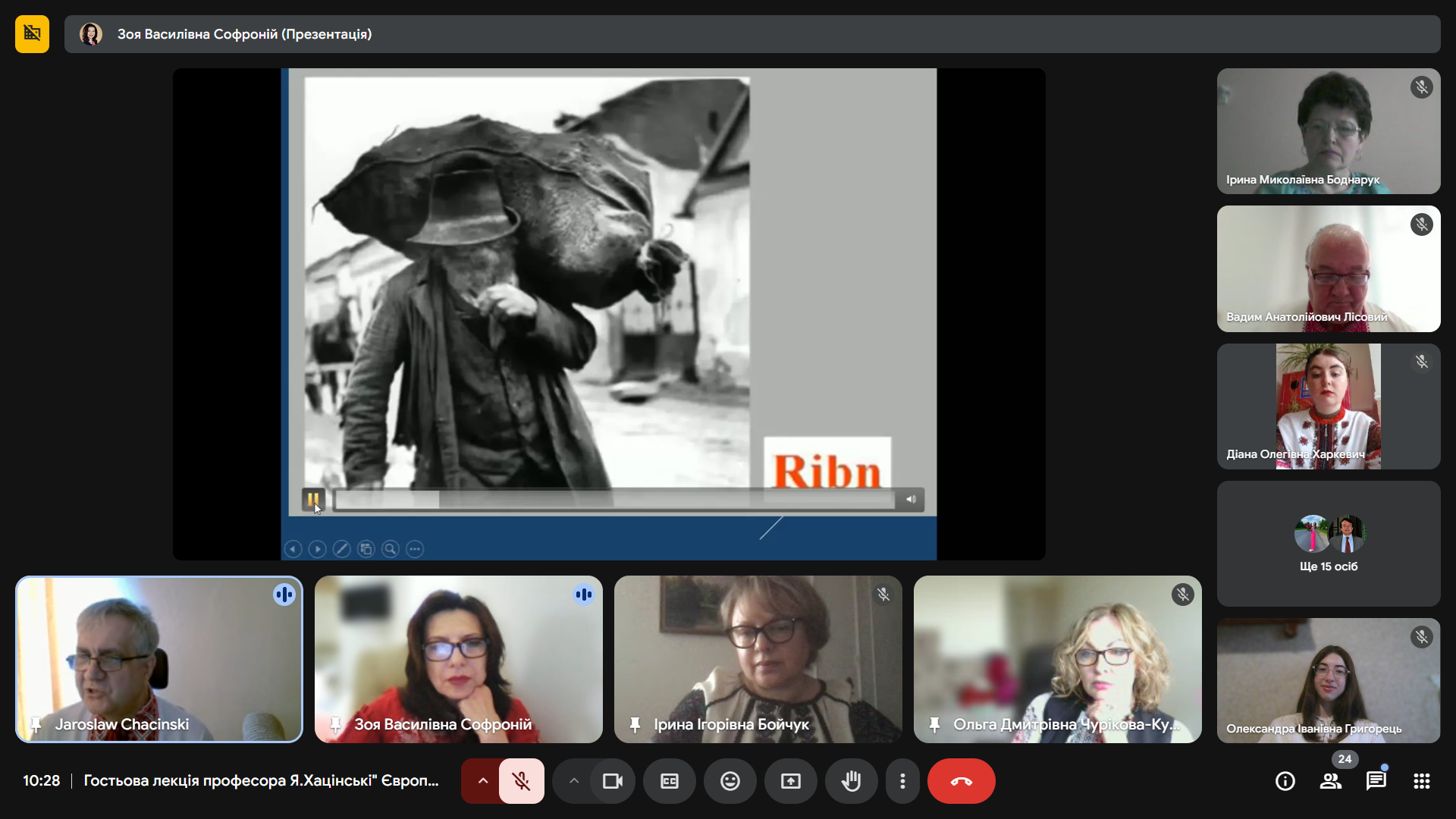The width and height of the screenshot is (1456, 819).
Task: Open the three-dot more options menu
Action: click(x=902, y=781)
